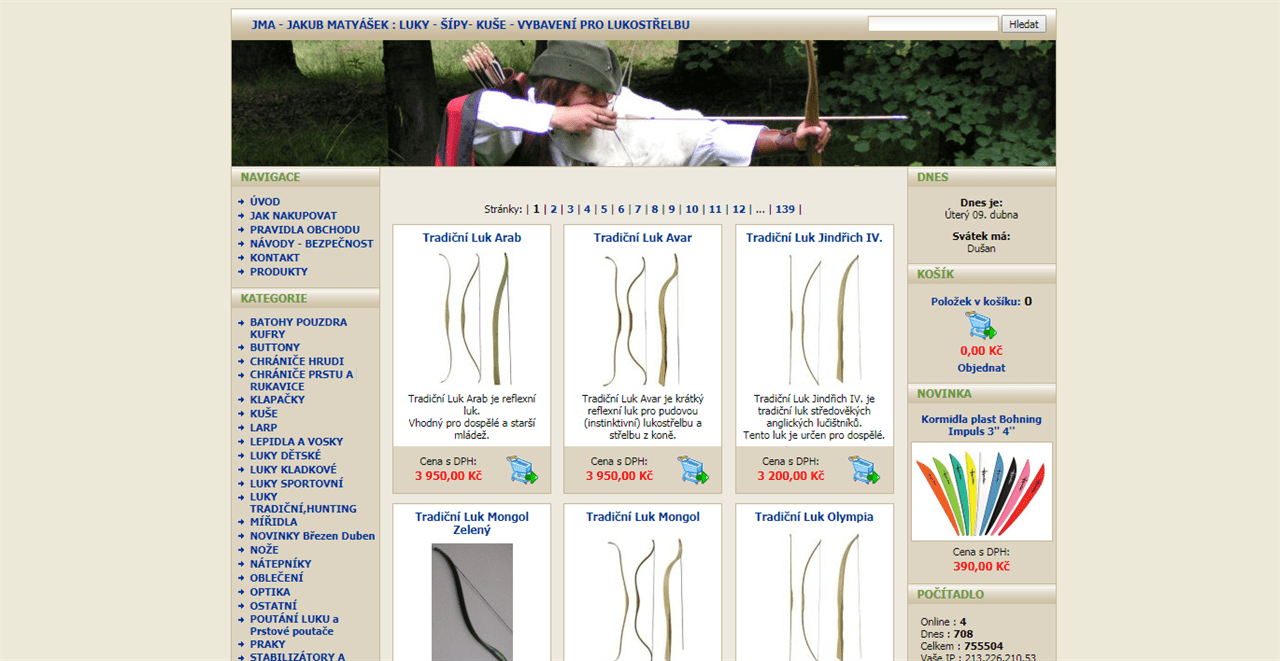Open NÁVODY - BEZPEČNOST navigation link
The width and height of the screenshot is (1280, 661).
tap(312, 244)
